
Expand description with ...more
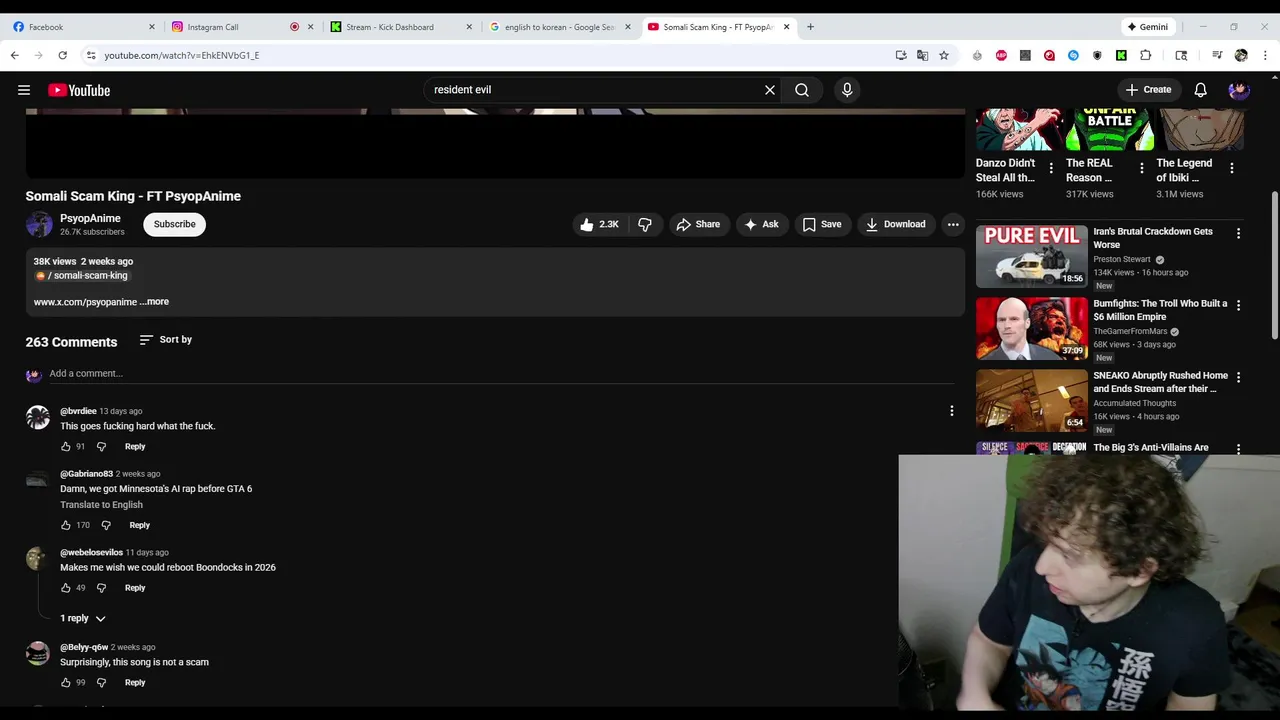tap(155, 302)
